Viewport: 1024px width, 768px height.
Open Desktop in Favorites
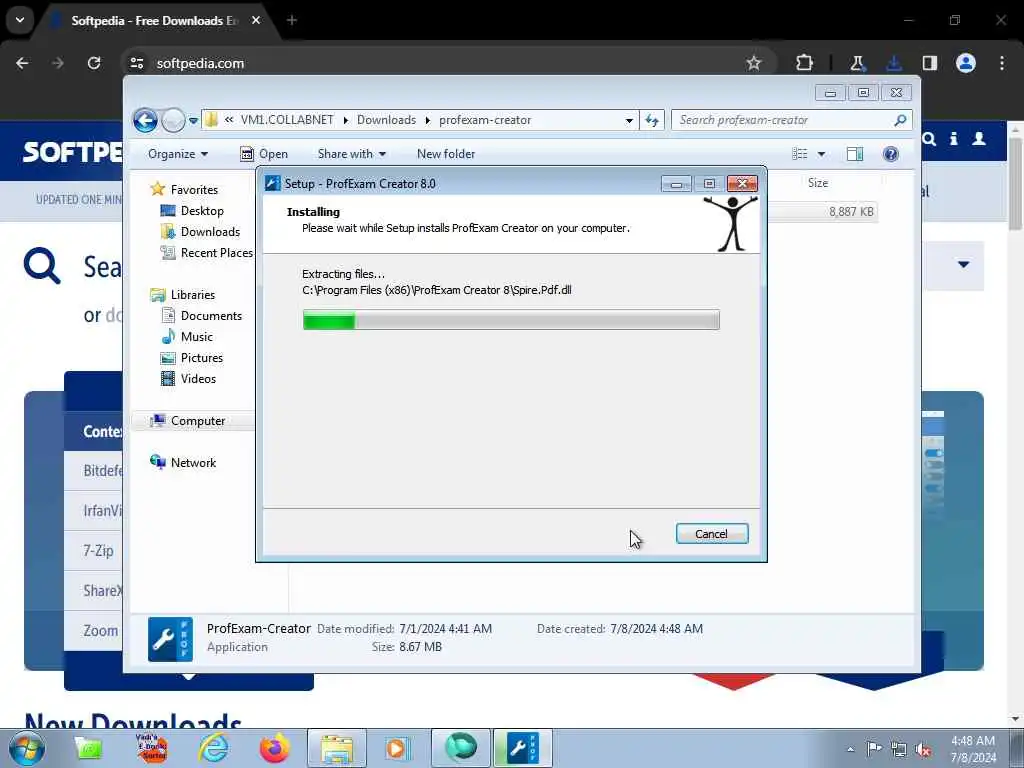(202, 210)
